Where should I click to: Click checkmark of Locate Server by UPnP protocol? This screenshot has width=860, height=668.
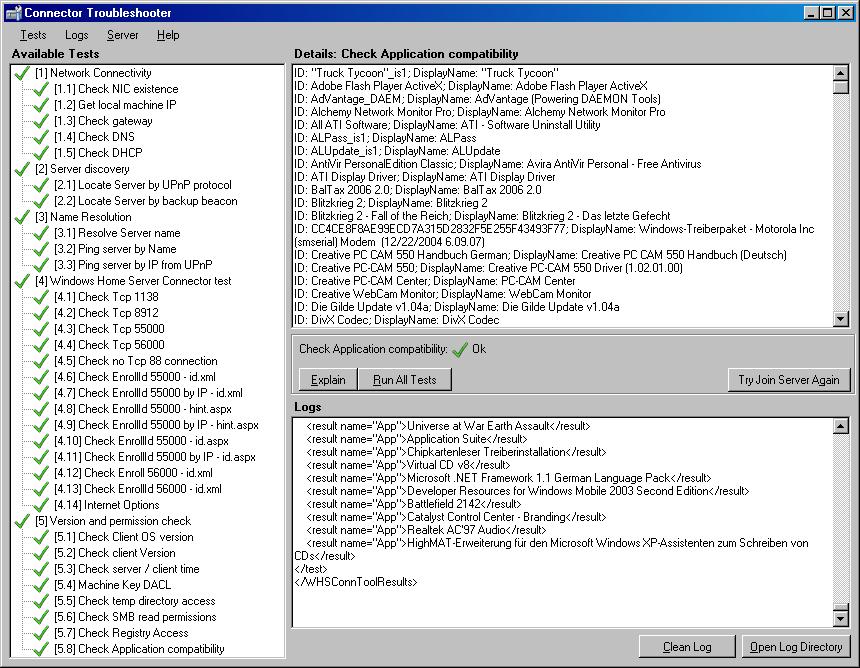[41, 185]
